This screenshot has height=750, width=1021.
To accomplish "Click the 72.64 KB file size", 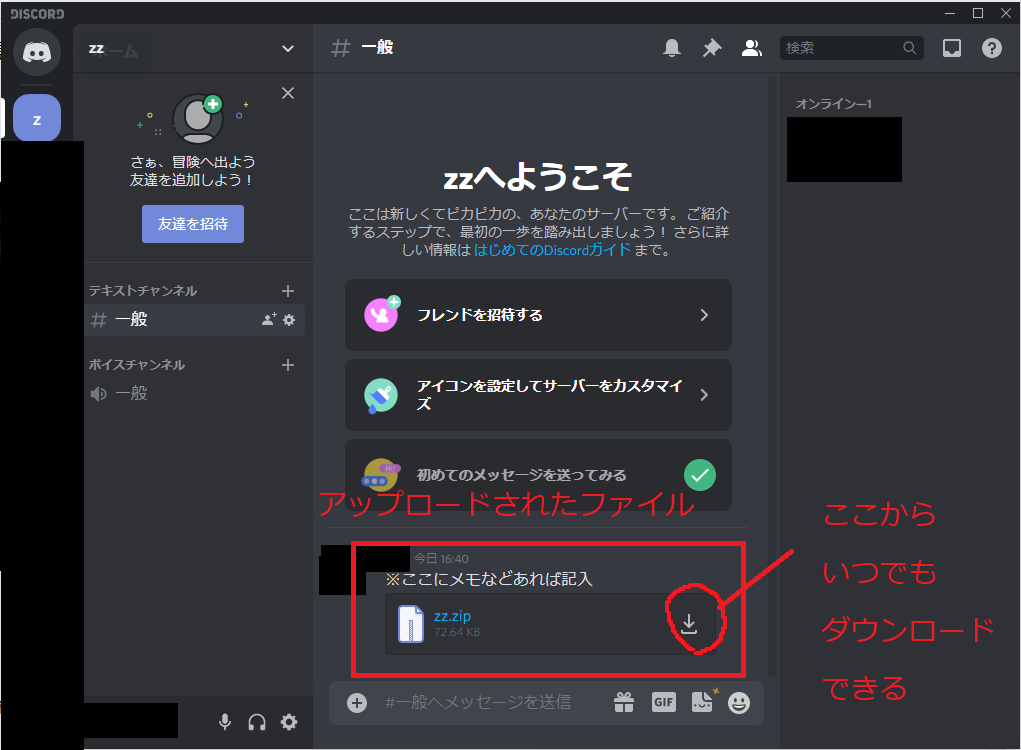I will 457,632.
